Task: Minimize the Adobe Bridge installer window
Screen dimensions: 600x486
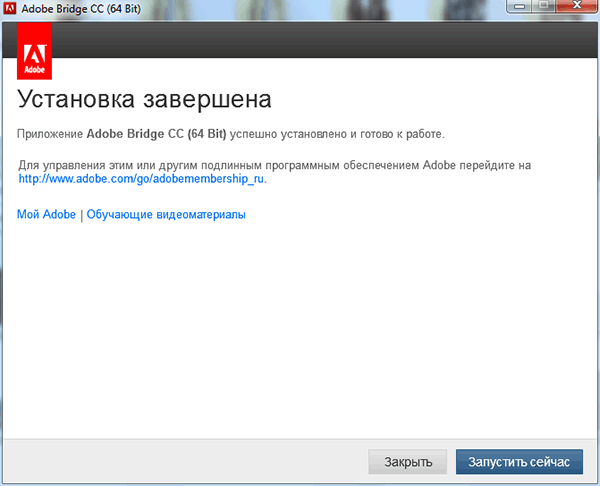Action: (519, 6)
